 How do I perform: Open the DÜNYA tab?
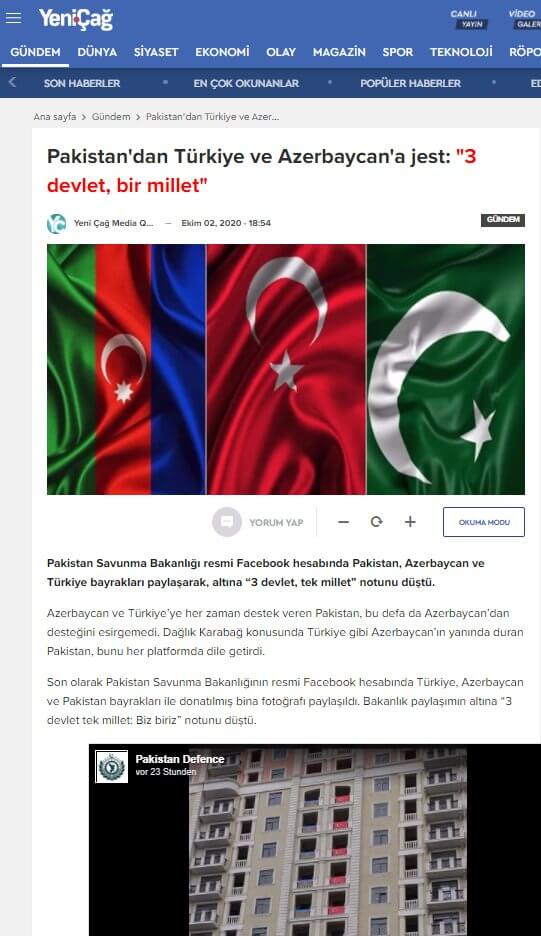tap(97, 52)
